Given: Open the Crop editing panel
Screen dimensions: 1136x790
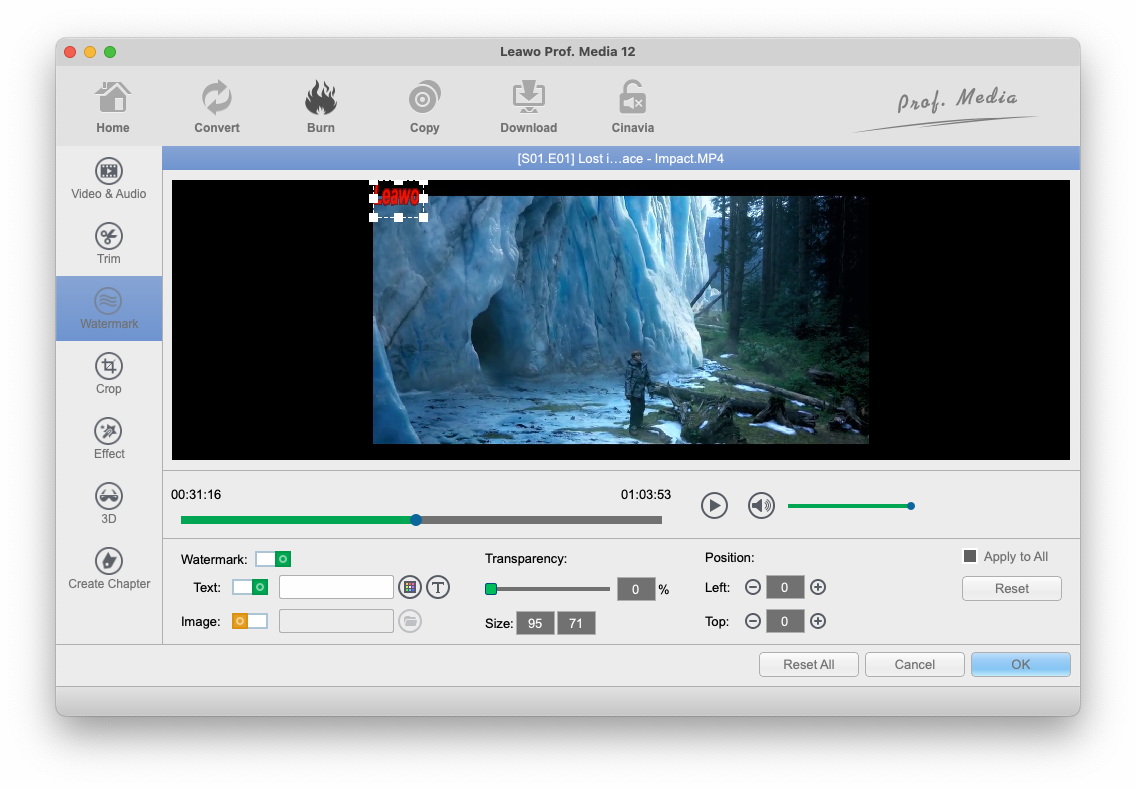Looking at the screenshot, I should pyautogui.click(x=109, y=374).
